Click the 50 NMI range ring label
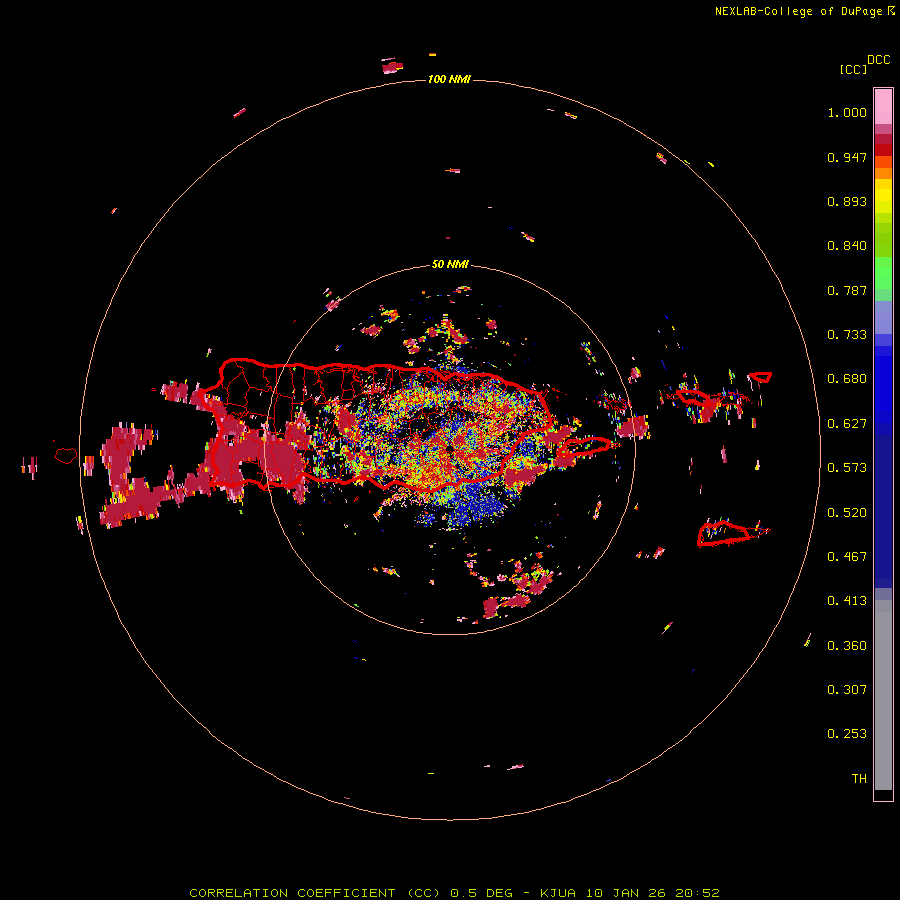Screen dimensions: 900x900 click(x=450, y=265)
